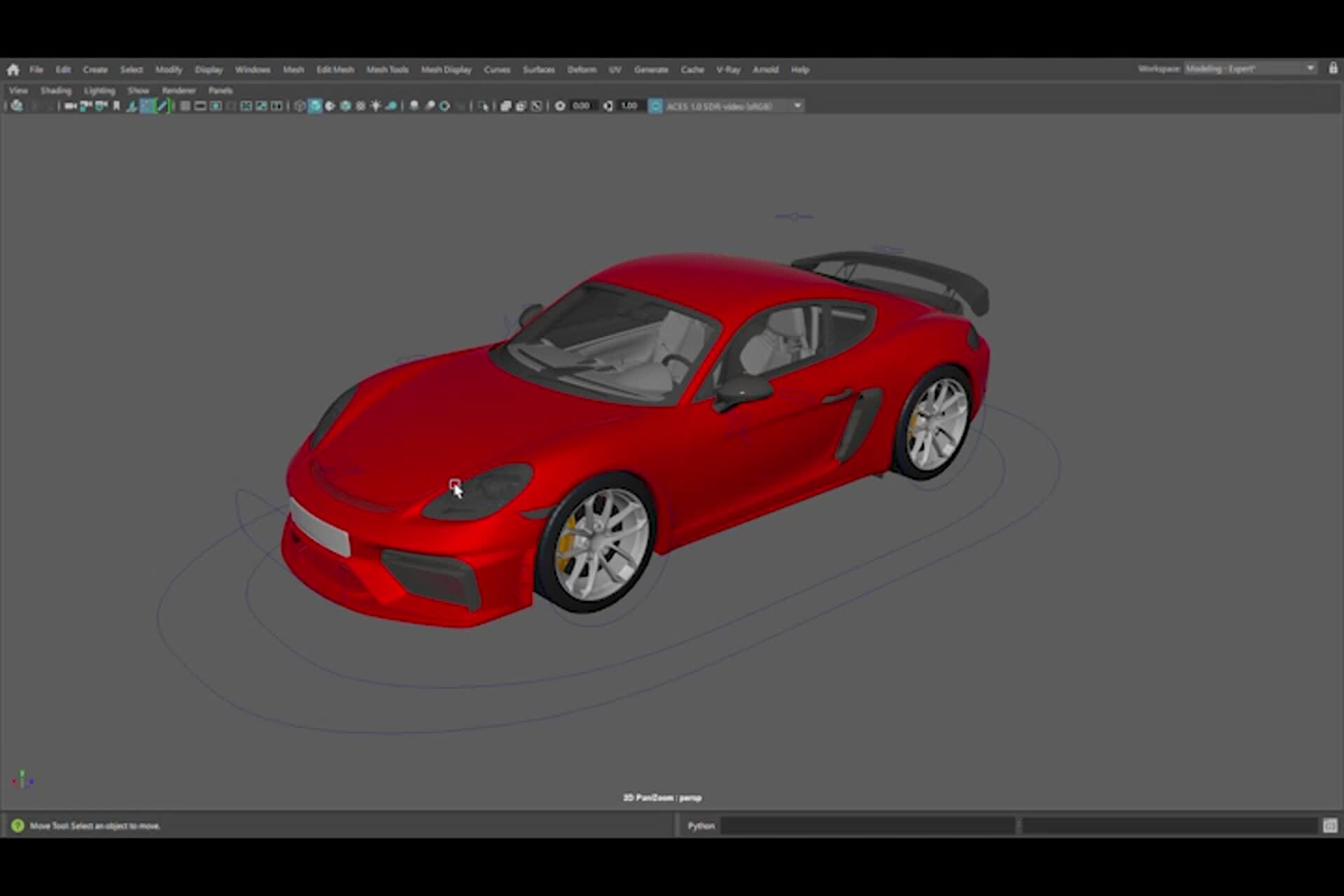Expand the Workspace selector dropdown
This screenshot has width=1344, height=896.
(x=1310, y=69)
